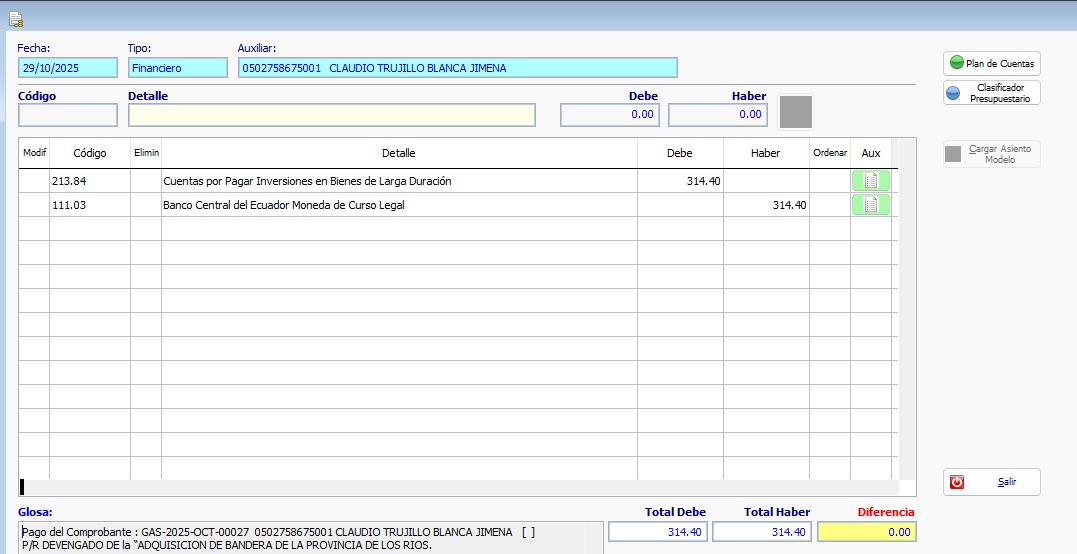This screenshot has width=1077, height=554.
Task: Click the red Salir power icon
Action: click(957, 482)
